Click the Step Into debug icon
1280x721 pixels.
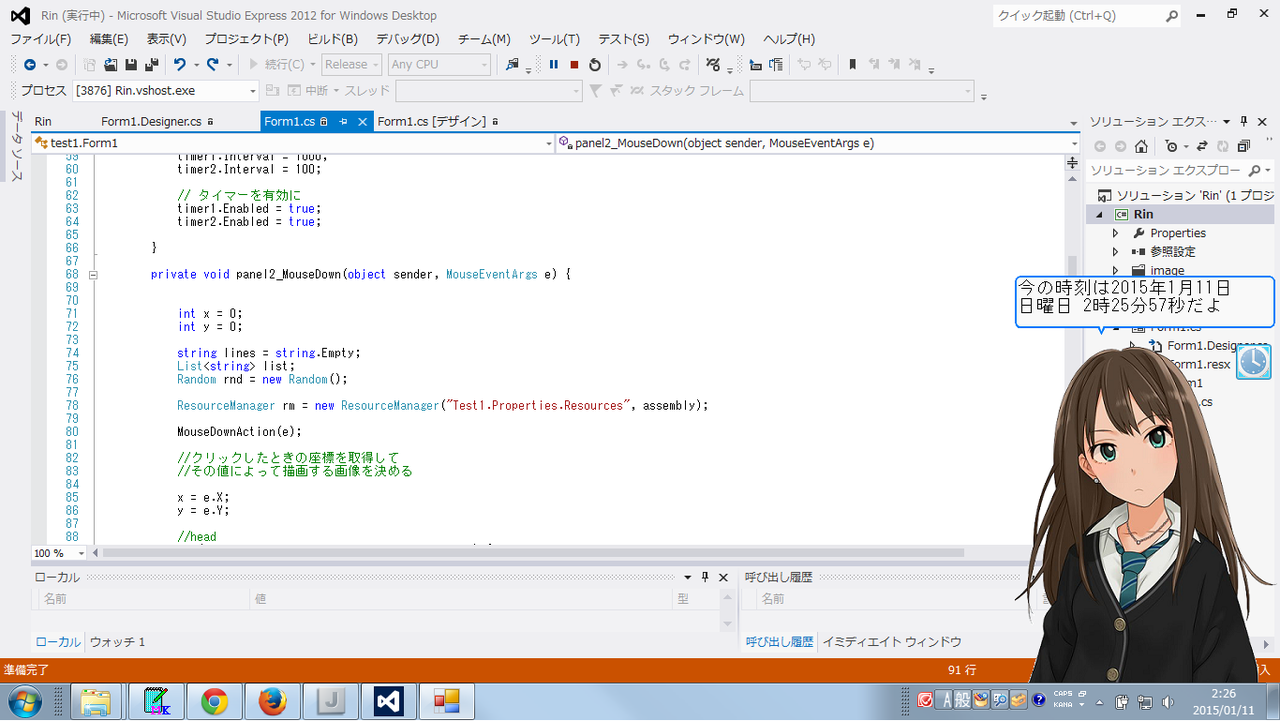[643, 65]
